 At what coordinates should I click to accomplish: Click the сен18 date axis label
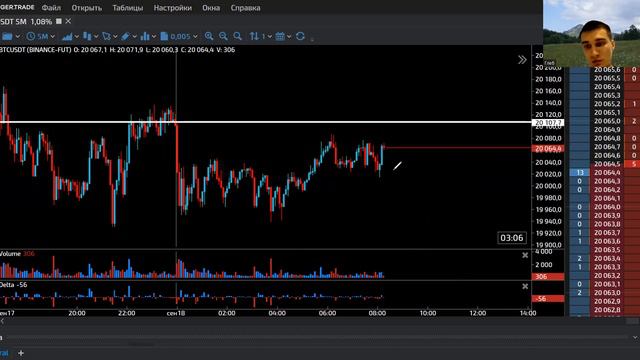(176, 313)
